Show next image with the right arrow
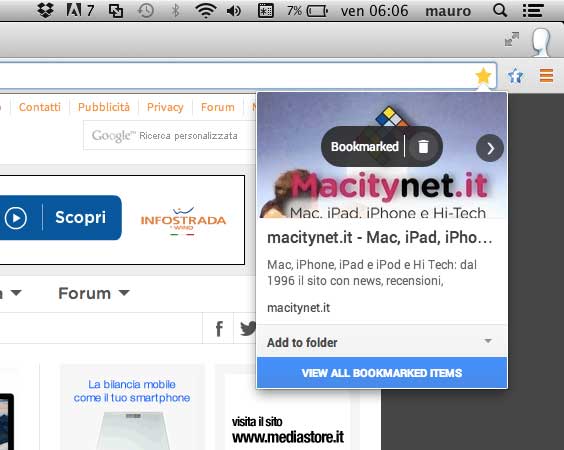The height and width of the screenshot is (450, 564). coord(490,148)
